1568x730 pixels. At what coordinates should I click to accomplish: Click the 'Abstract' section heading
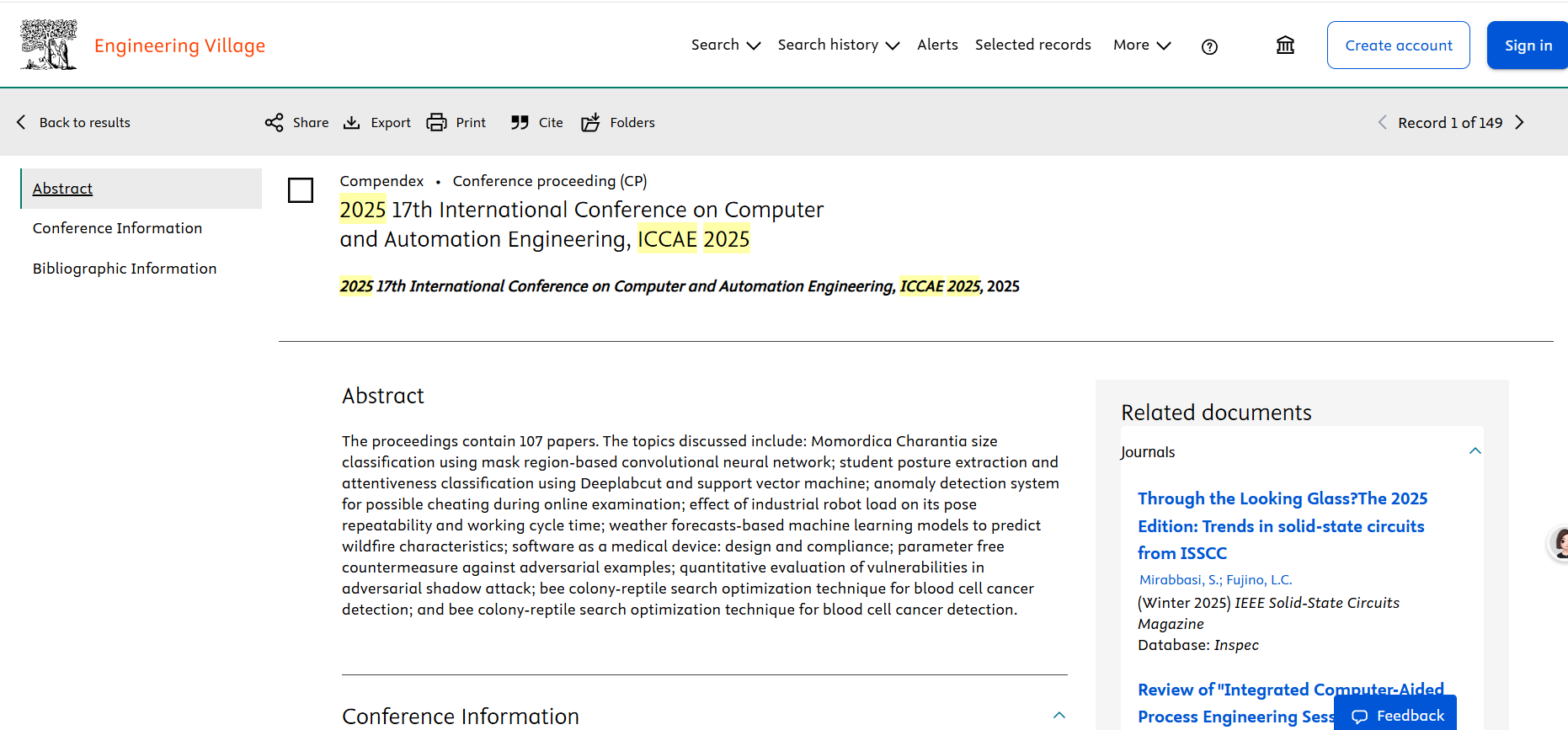tap(383, 396)
